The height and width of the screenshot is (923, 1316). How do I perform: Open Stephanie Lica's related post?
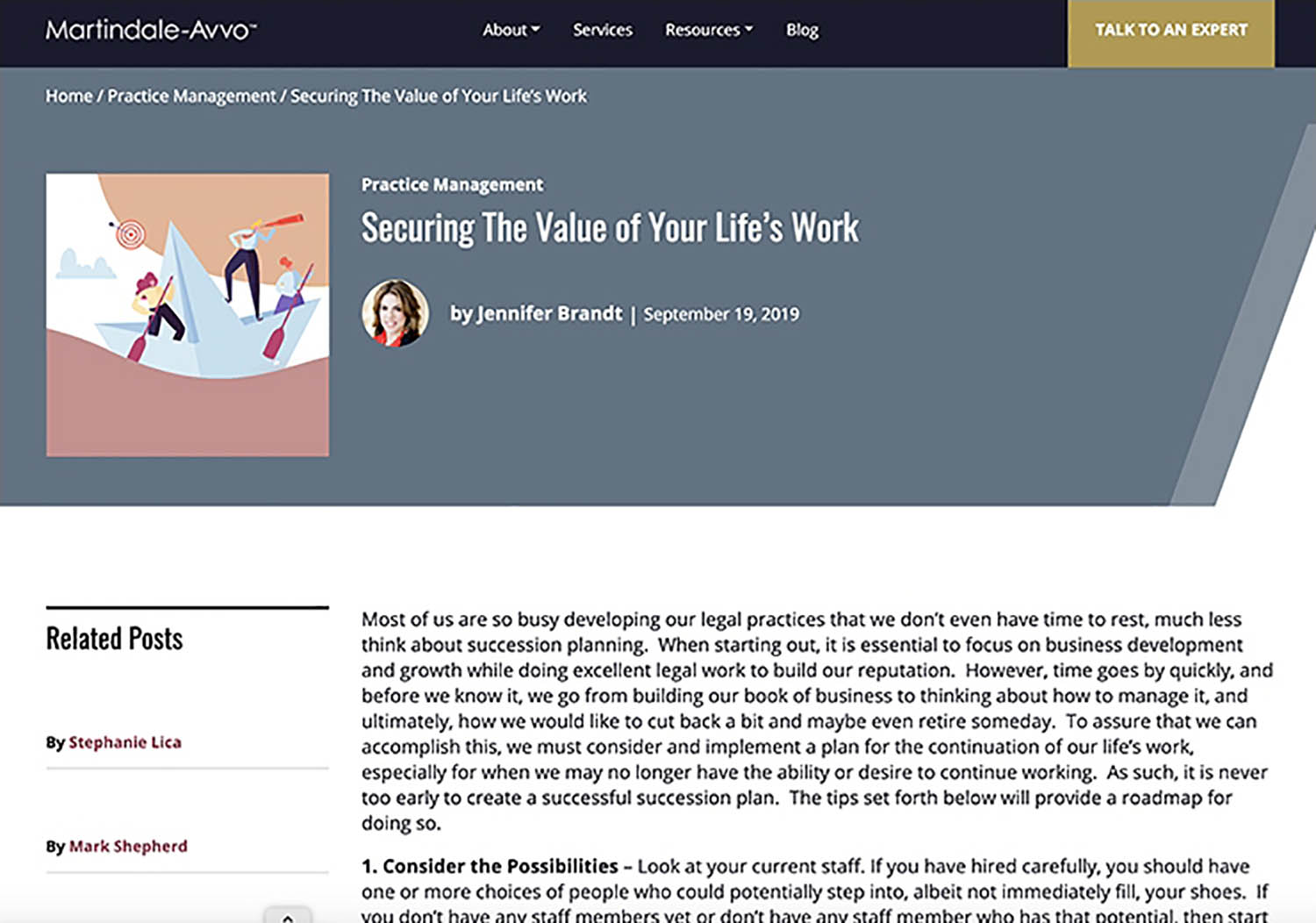(x=125, y=741)
